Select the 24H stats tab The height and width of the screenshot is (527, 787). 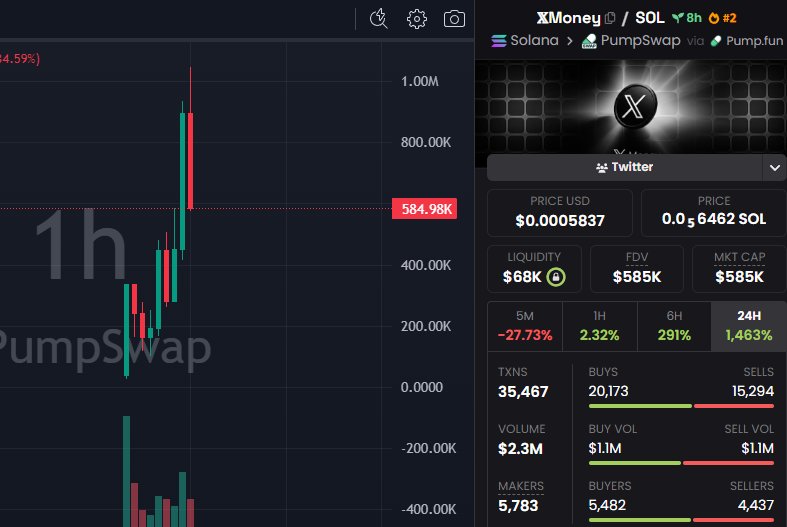pos(748,326)
